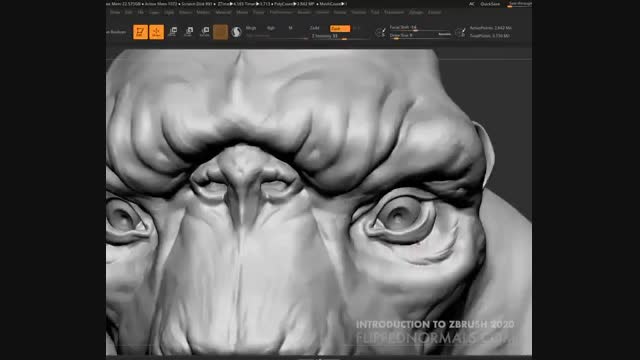Image resolution: width=640 pixels, height=360 pixels.
Task: Open the Layer menu
Action: (154, 13)
